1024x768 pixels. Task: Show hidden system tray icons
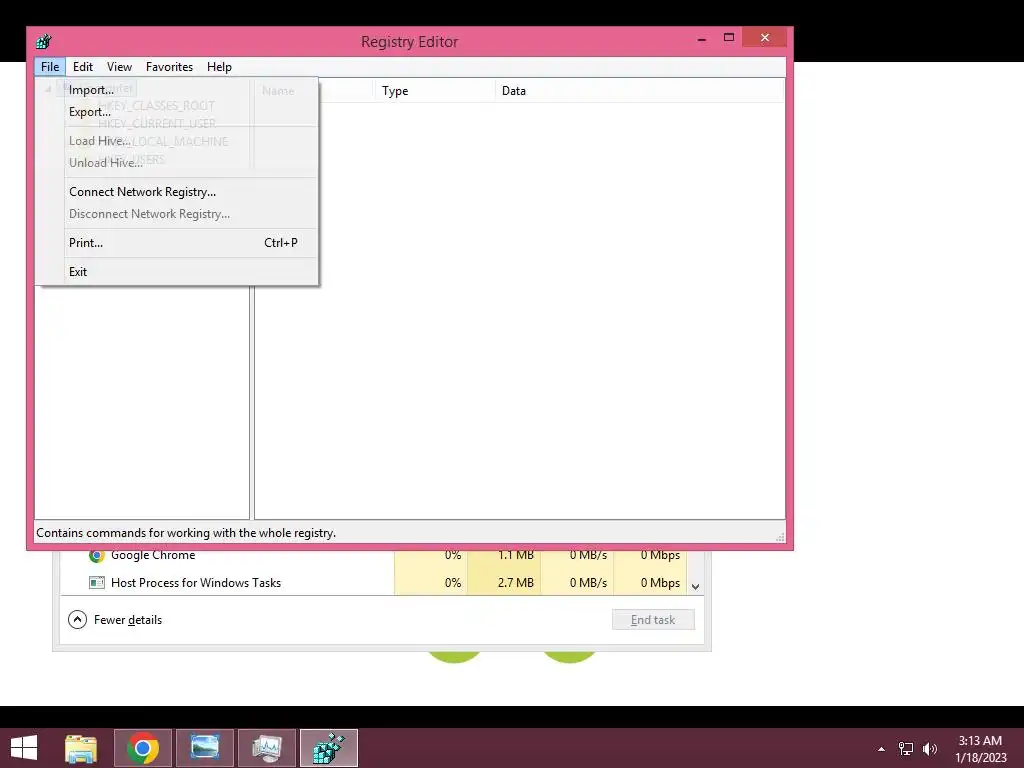point(882,749)
